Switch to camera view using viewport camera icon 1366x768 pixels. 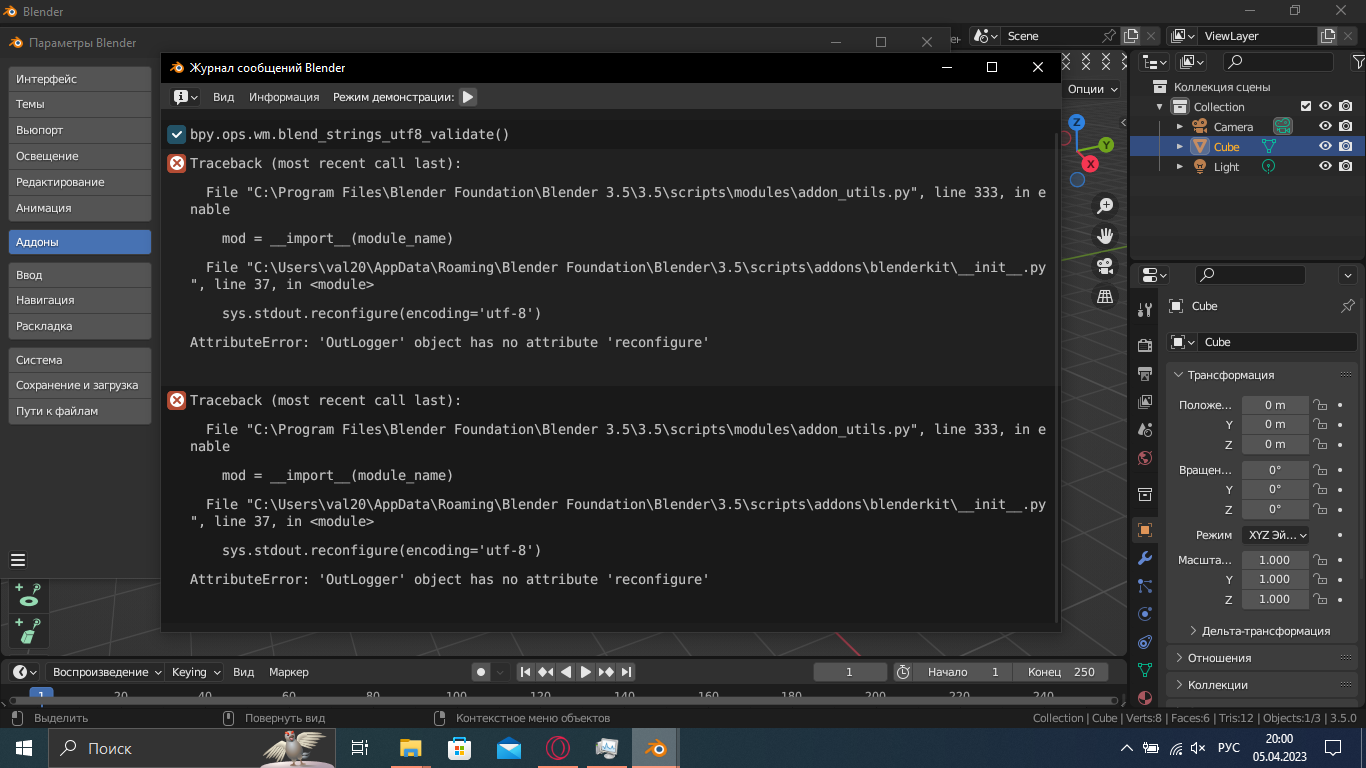coord(1105,266)
